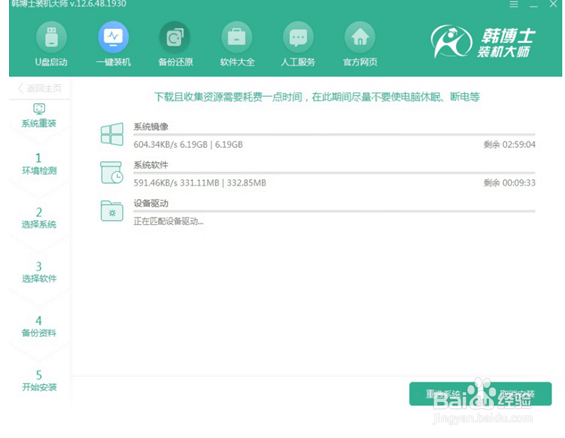This screenshot has width=565, height=438.
Task: Go back via 返回主页 link
Action: point(40,88)
